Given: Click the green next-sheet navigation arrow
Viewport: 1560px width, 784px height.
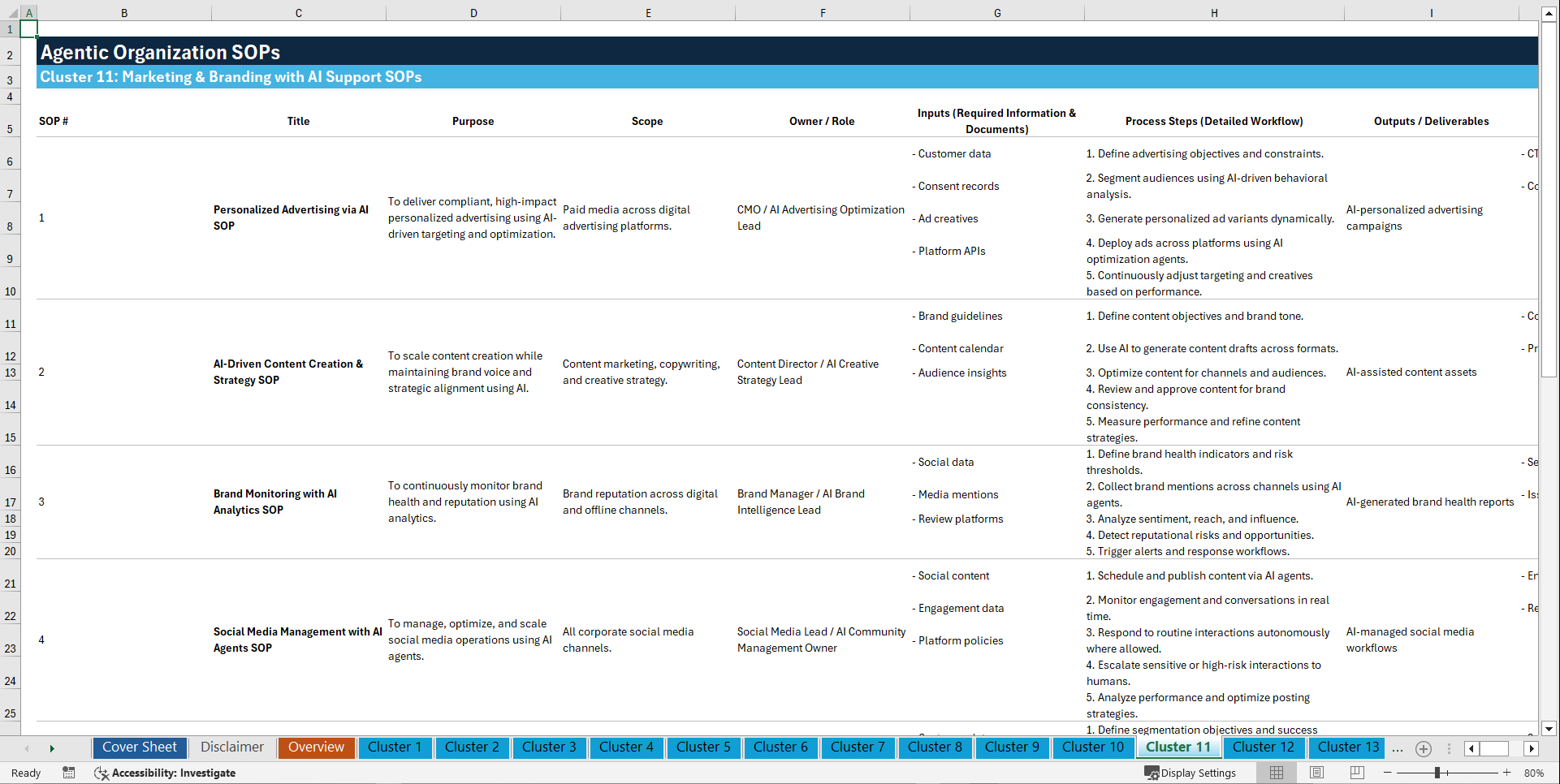Looking at the screenshot, I should coord(52,748).
